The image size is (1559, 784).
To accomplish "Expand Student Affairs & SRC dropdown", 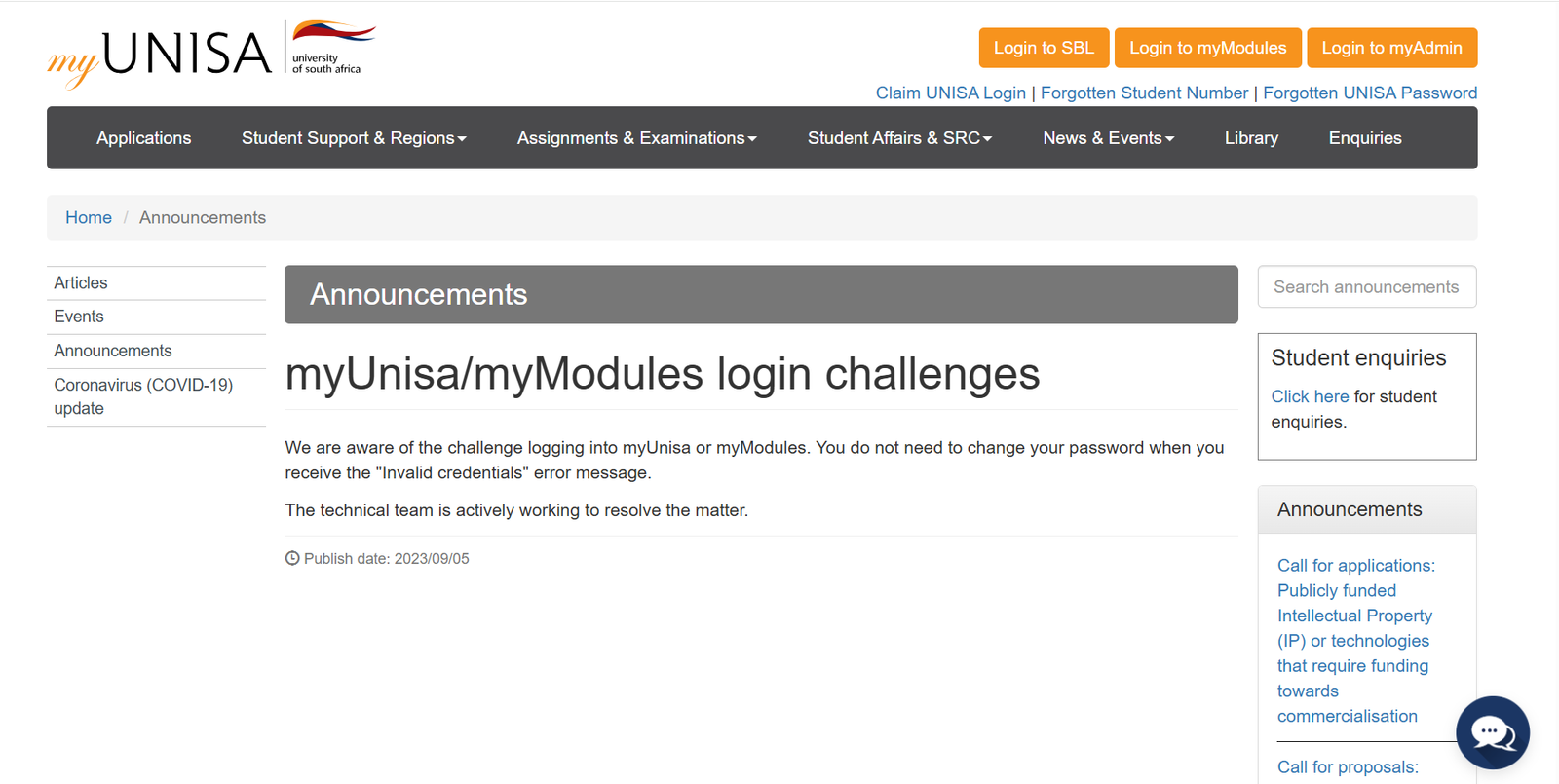I will [899, 138].
